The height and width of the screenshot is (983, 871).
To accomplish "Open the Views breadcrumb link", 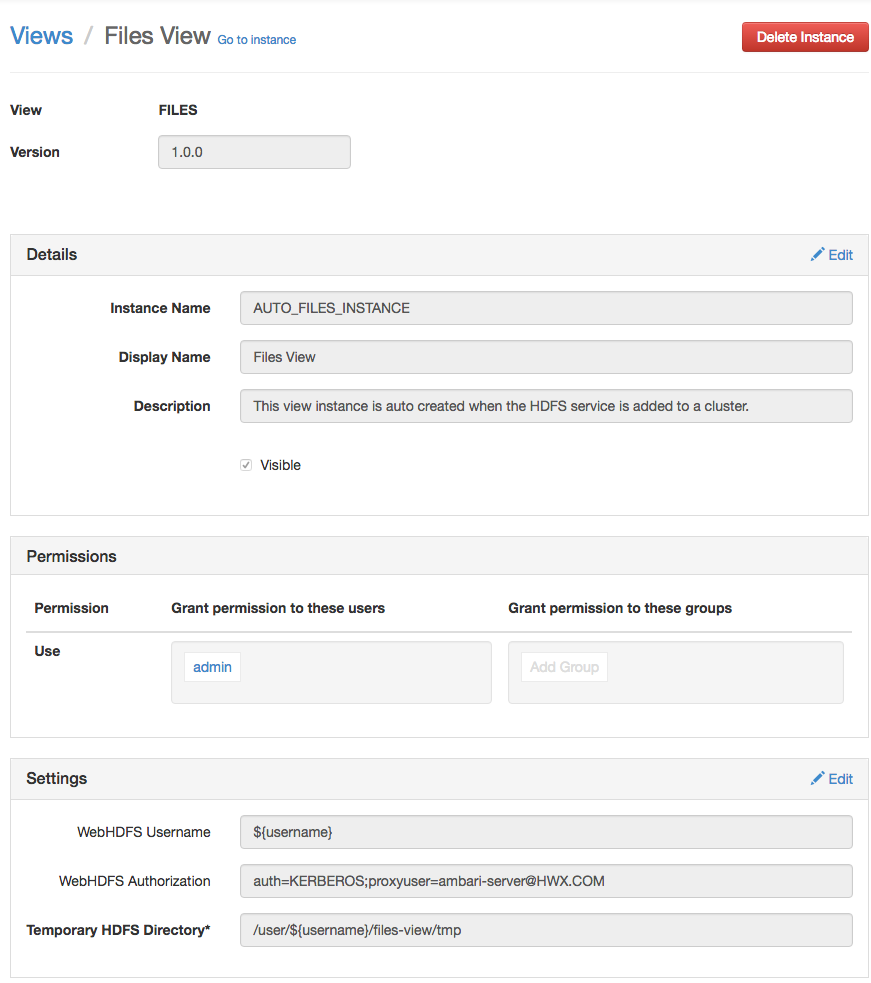I will coord(42,36).
